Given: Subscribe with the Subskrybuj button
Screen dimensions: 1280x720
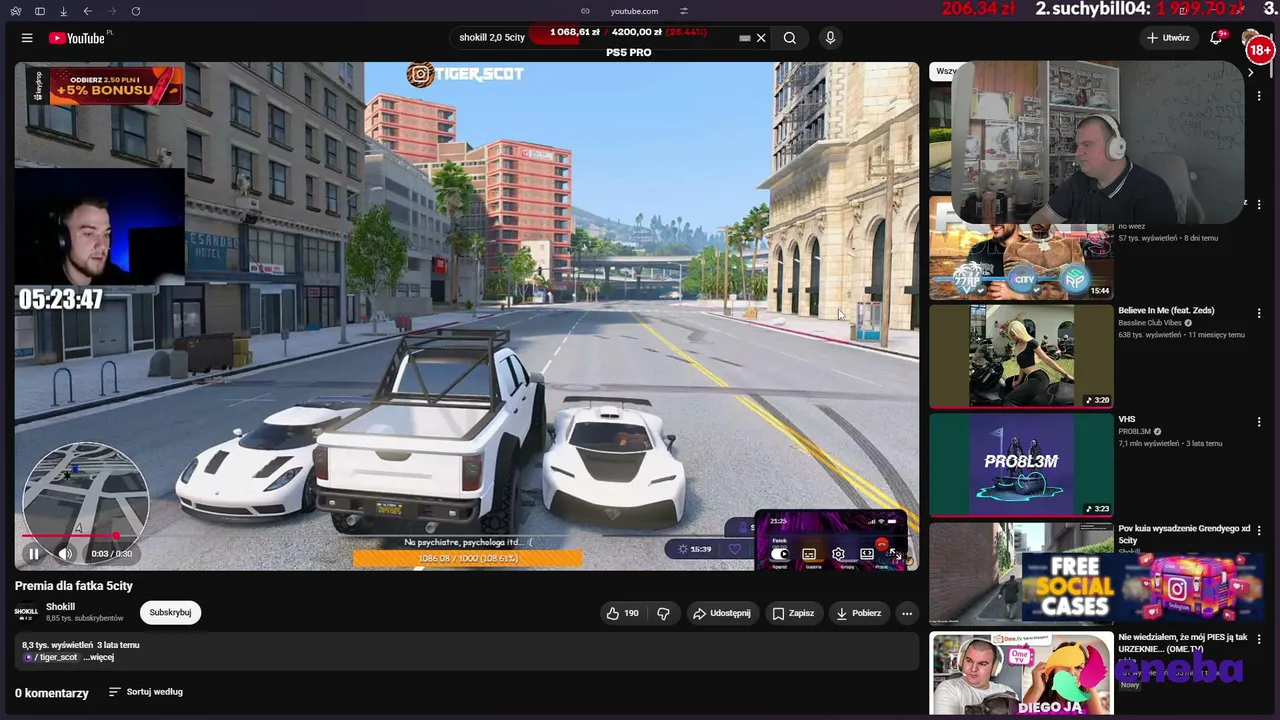Looking at the screenshot, I should 170,612.
